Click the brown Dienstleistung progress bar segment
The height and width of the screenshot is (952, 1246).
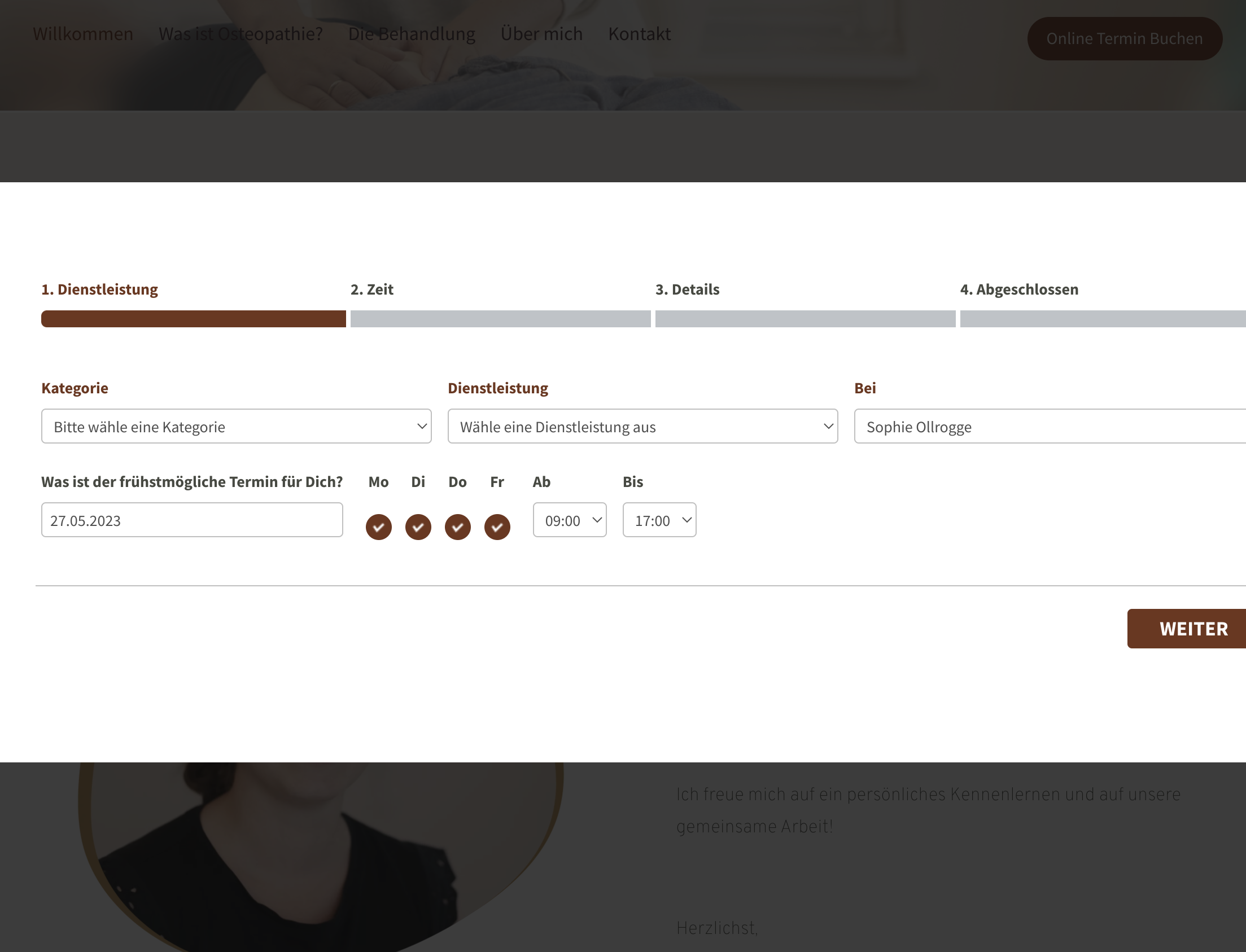pos(193,319)
